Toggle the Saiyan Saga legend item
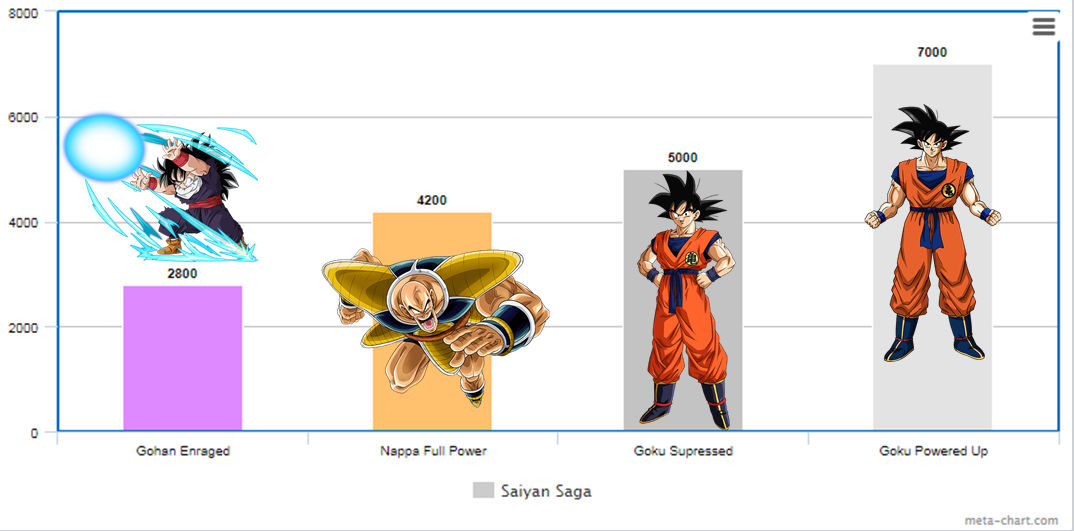The width and height of the screenshot is (1074, 531). 532,491
